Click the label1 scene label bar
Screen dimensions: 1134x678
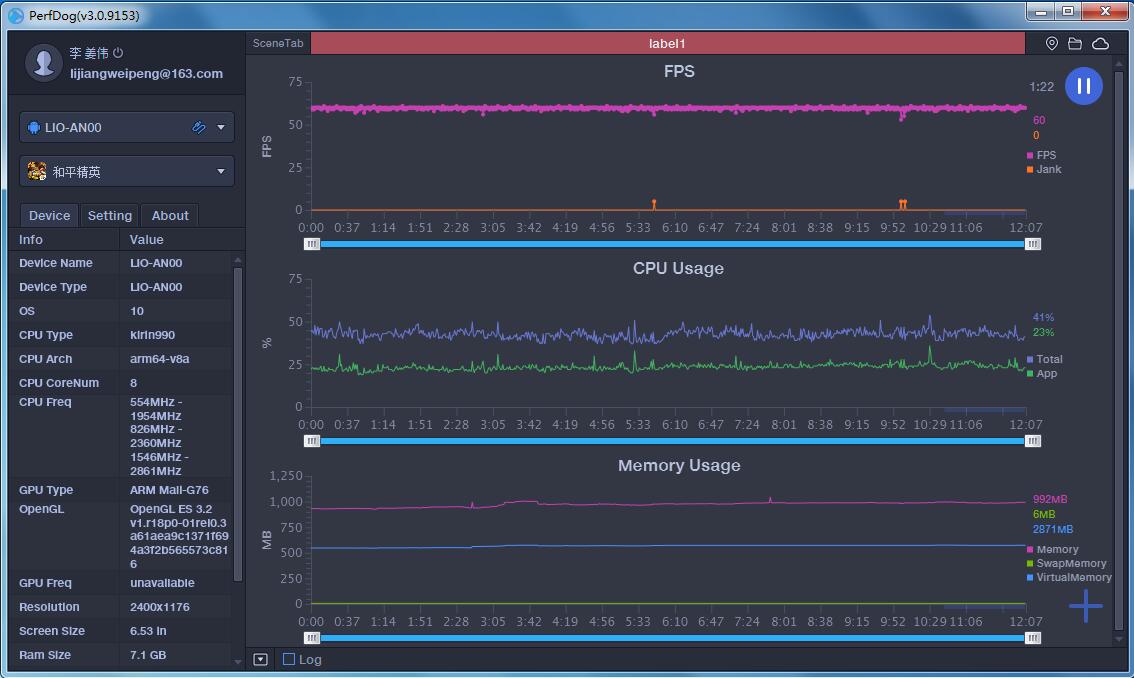[x=667, y=44]
